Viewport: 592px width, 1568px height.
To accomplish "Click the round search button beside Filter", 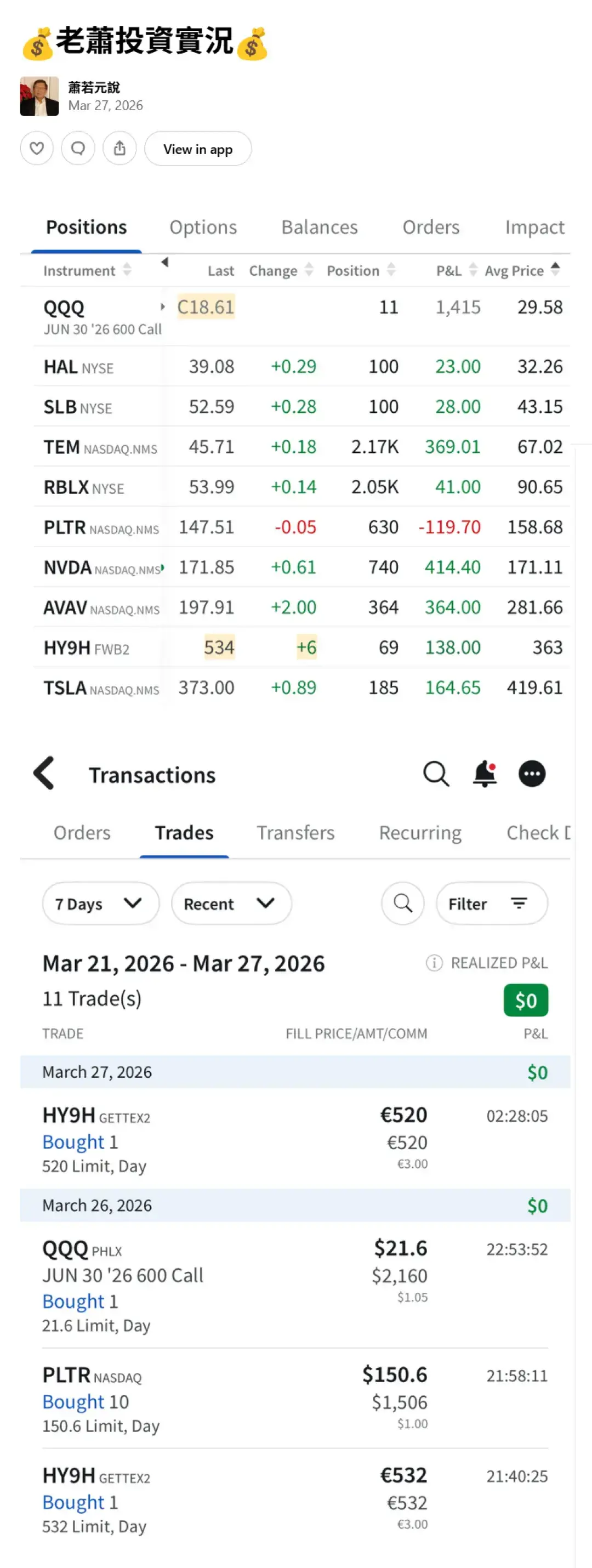I will pyautogui.click(x=403, y=904).
